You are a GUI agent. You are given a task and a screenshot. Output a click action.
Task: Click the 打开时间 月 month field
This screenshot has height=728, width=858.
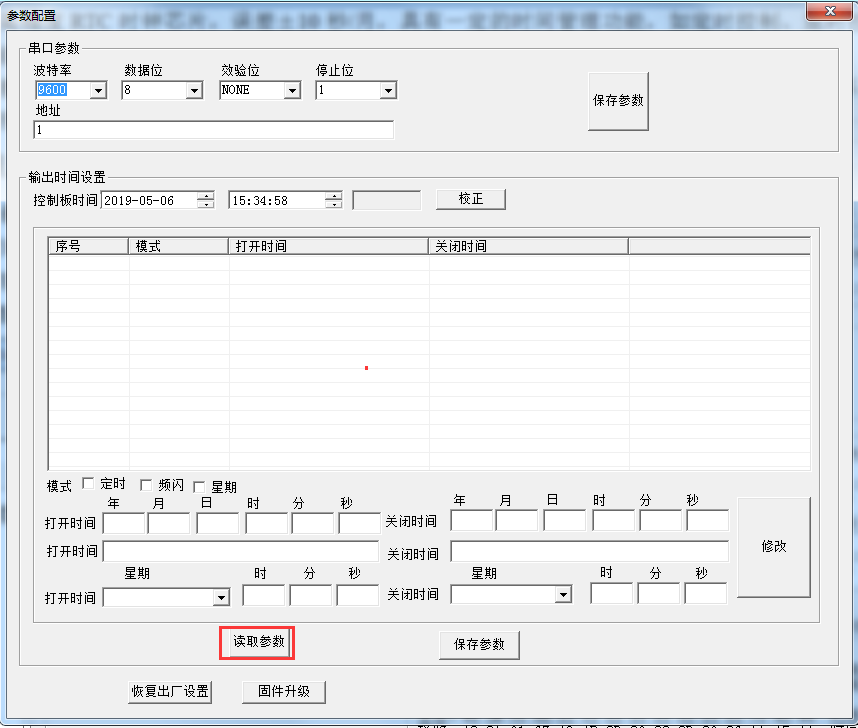click(169, 523)
